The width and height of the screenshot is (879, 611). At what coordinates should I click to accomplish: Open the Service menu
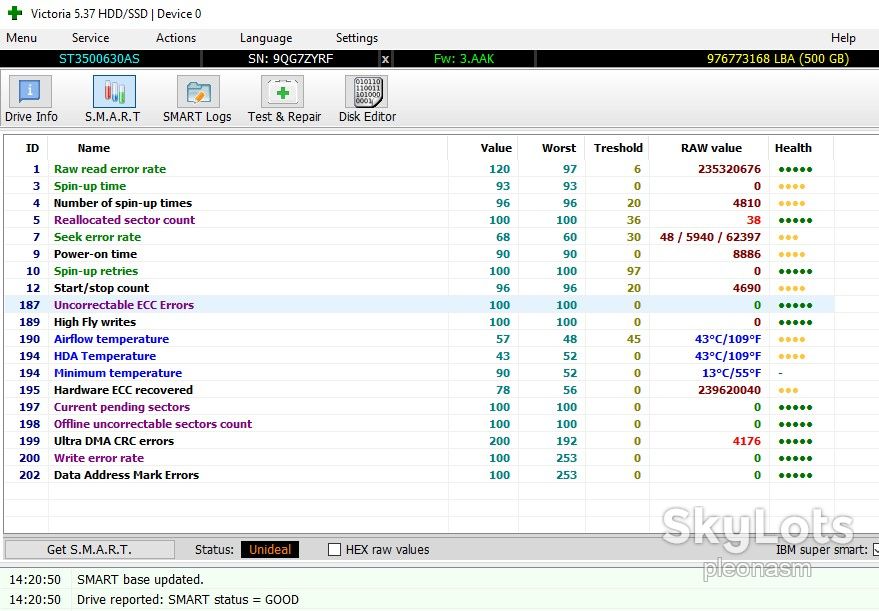point(90,38)
